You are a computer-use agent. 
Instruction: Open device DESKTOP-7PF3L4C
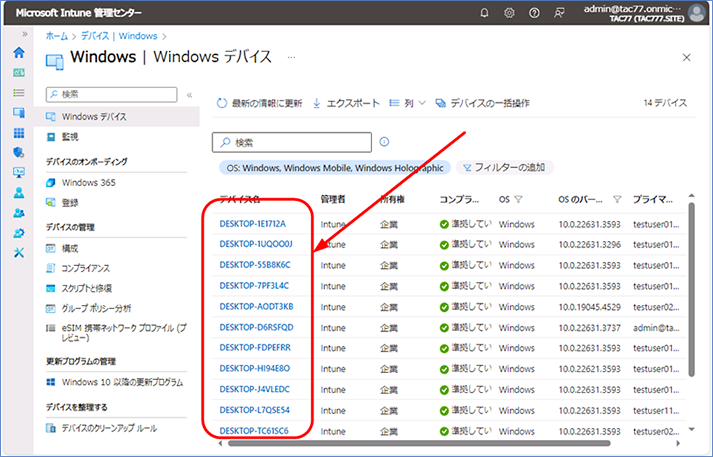tap(254, 286)
